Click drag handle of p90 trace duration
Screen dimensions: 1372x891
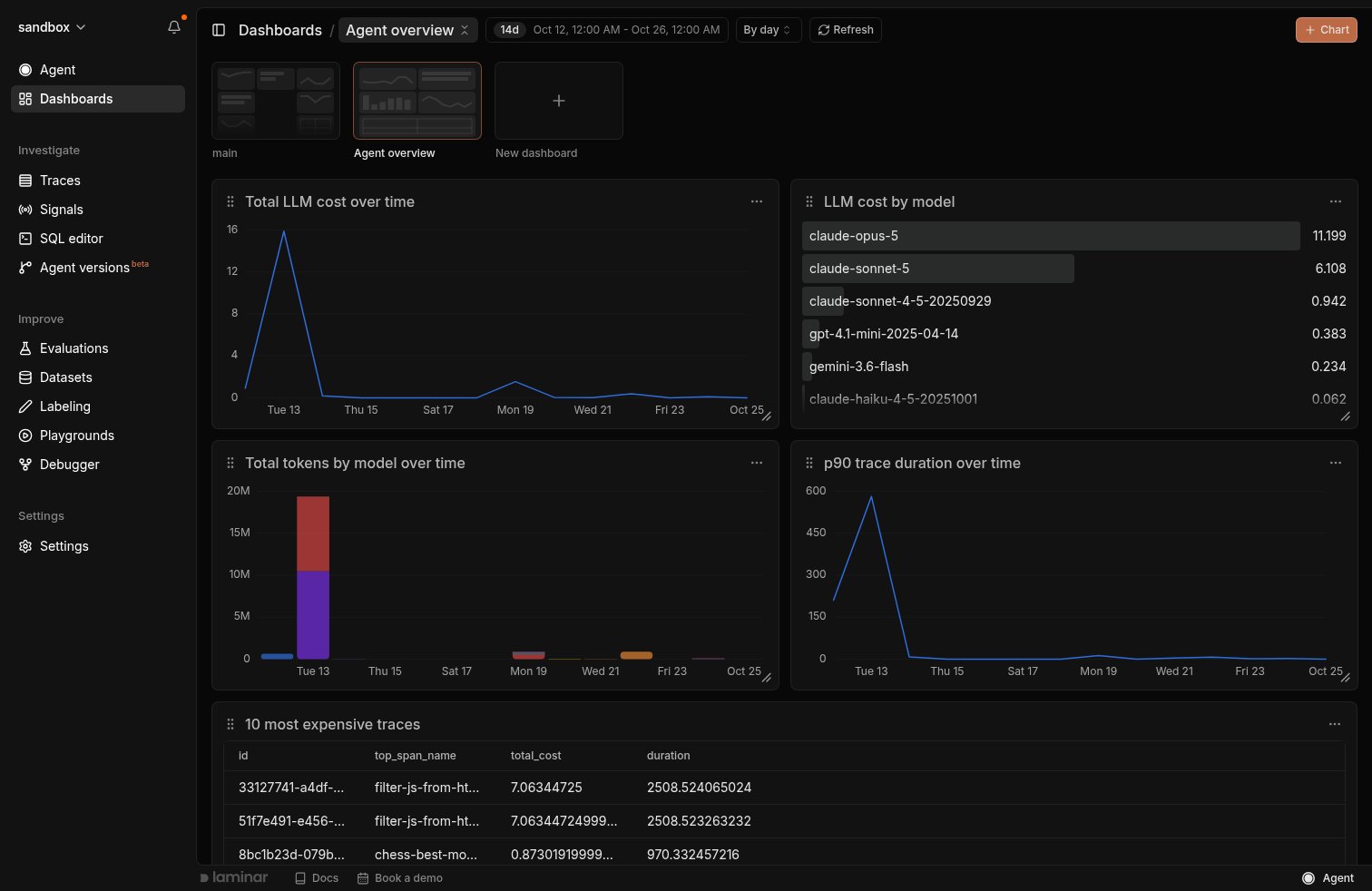pos(809,463)
